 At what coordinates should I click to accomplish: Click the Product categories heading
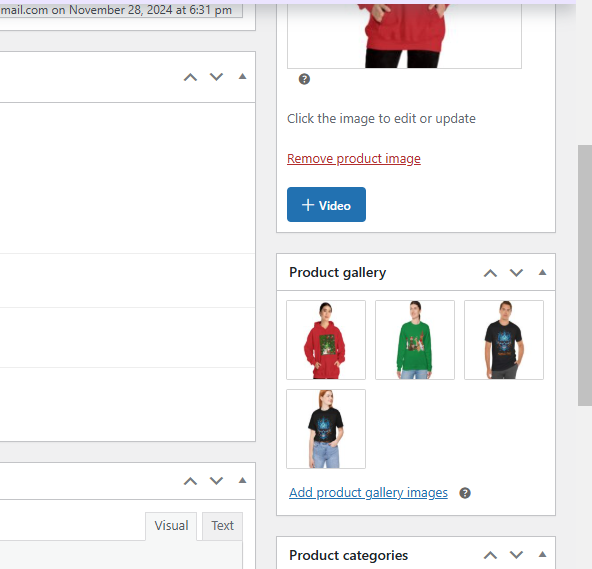(348, 555)
